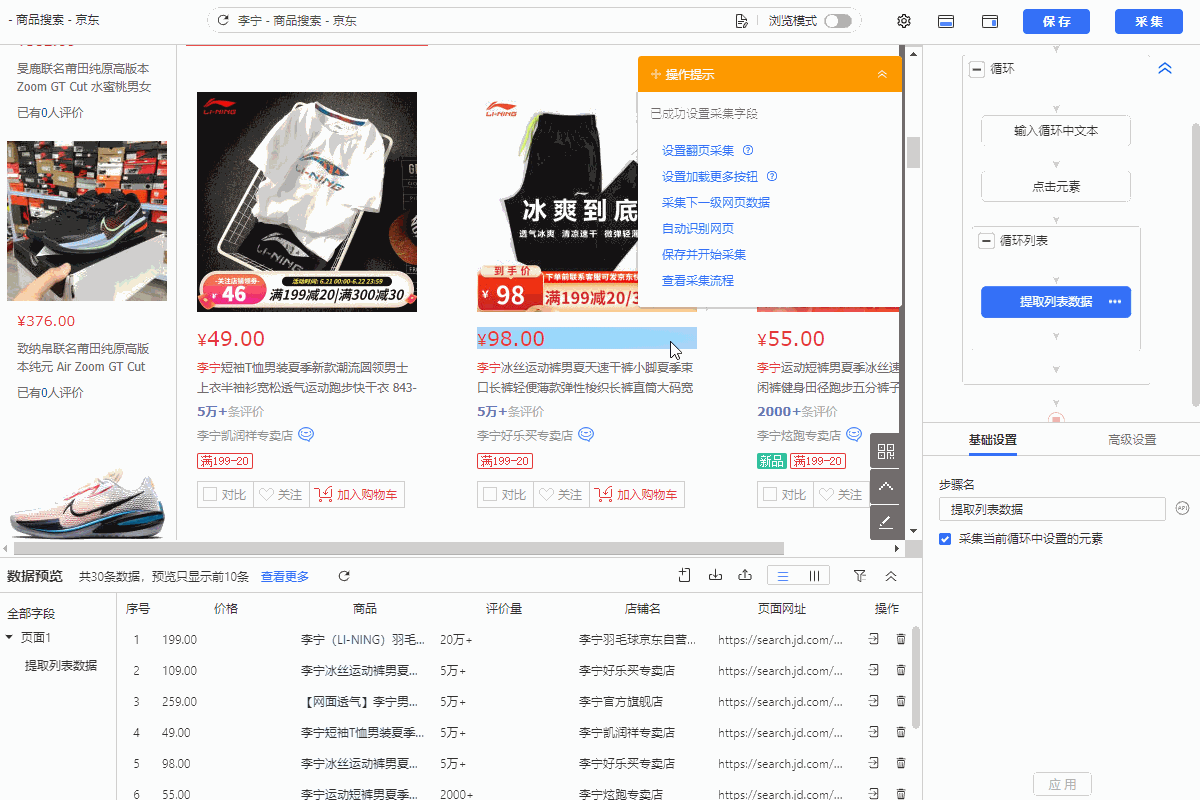Click help icon next to 设置翻页采集

748,151
